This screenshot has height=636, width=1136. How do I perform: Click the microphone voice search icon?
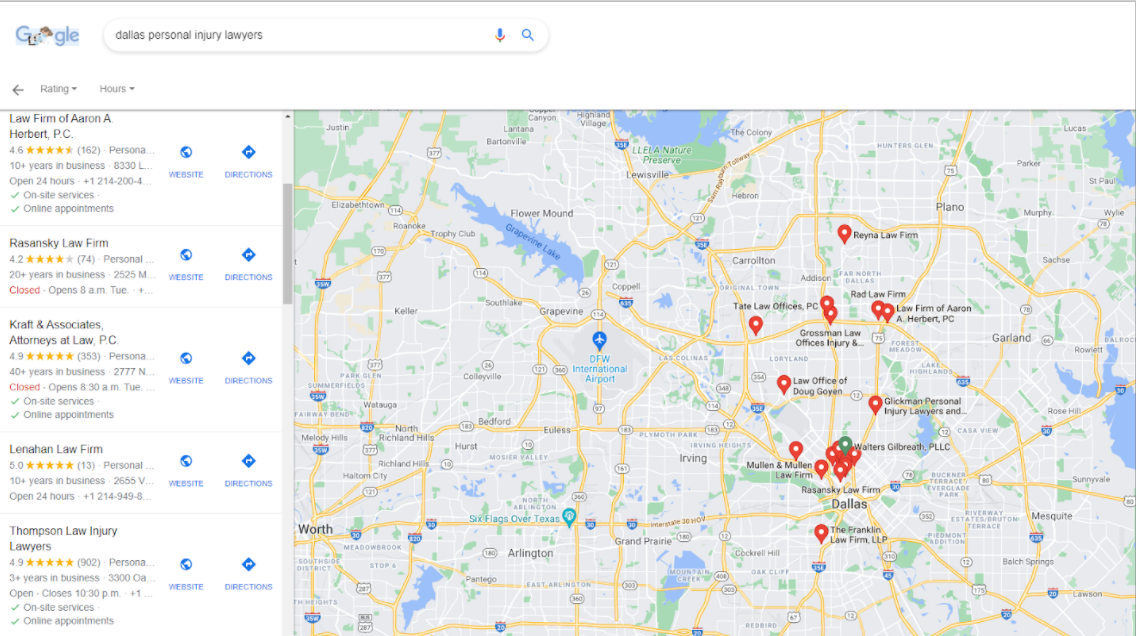point(500,35)
